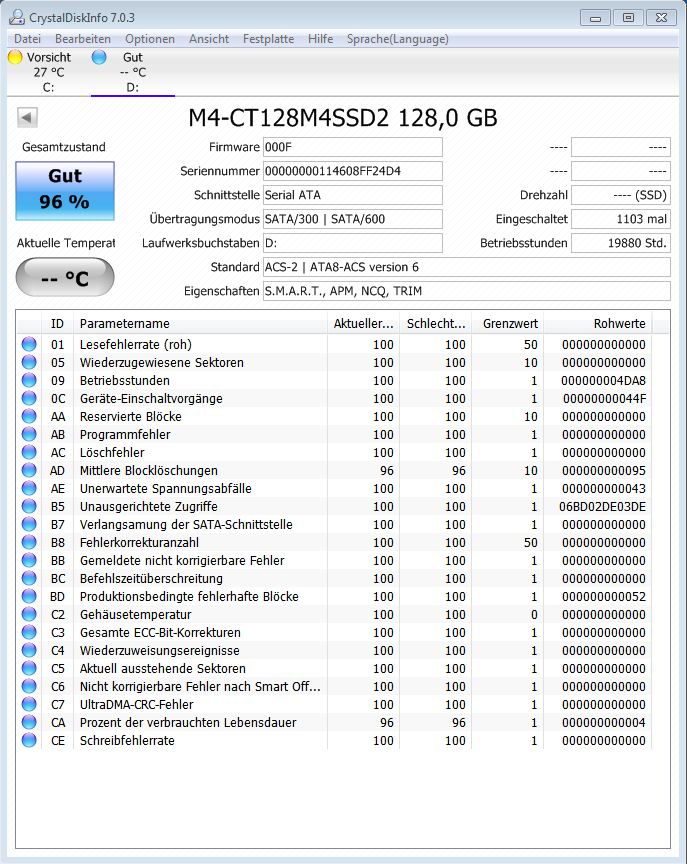Click the previous disk arrow button
The width and height of the screenshot is (687, 864).
[x=27, y=117]
